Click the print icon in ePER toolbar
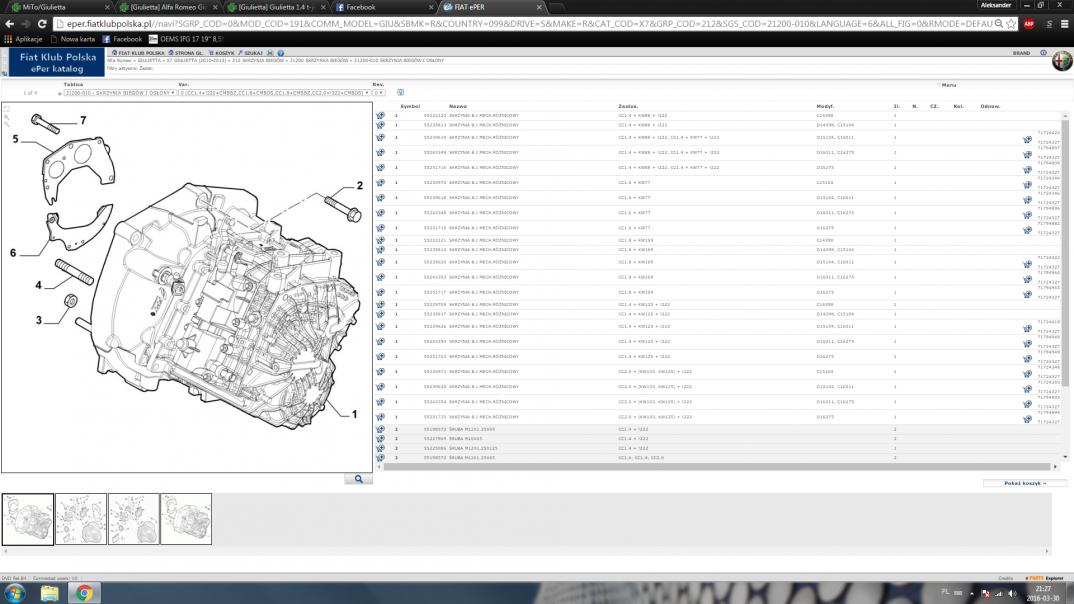This screenshot has height=604, width=1074. 271,53
